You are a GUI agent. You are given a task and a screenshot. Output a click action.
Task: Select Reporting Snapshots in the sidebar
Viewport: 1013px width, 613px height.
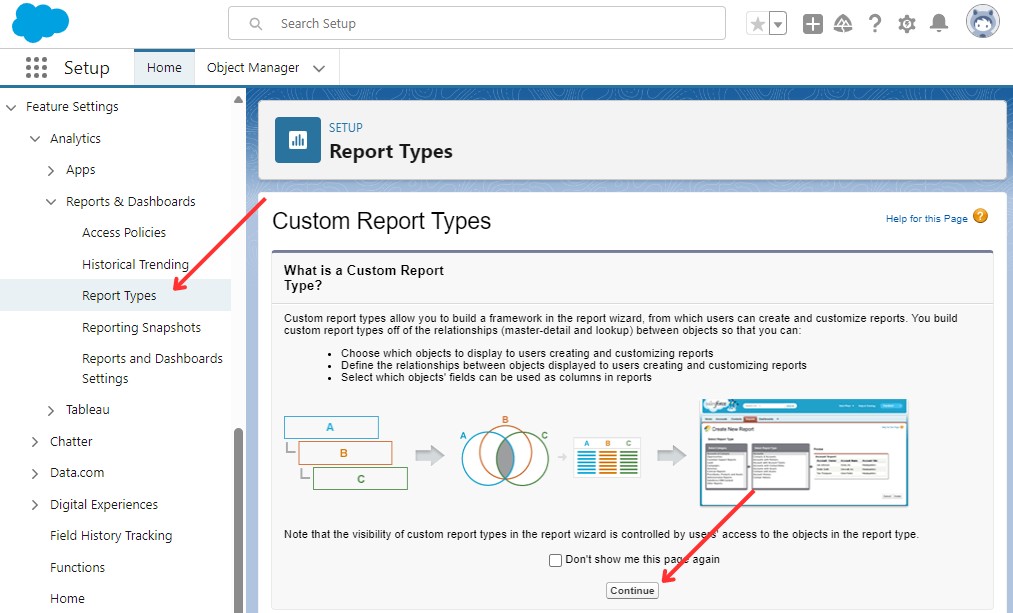click(x=141, y=327)
